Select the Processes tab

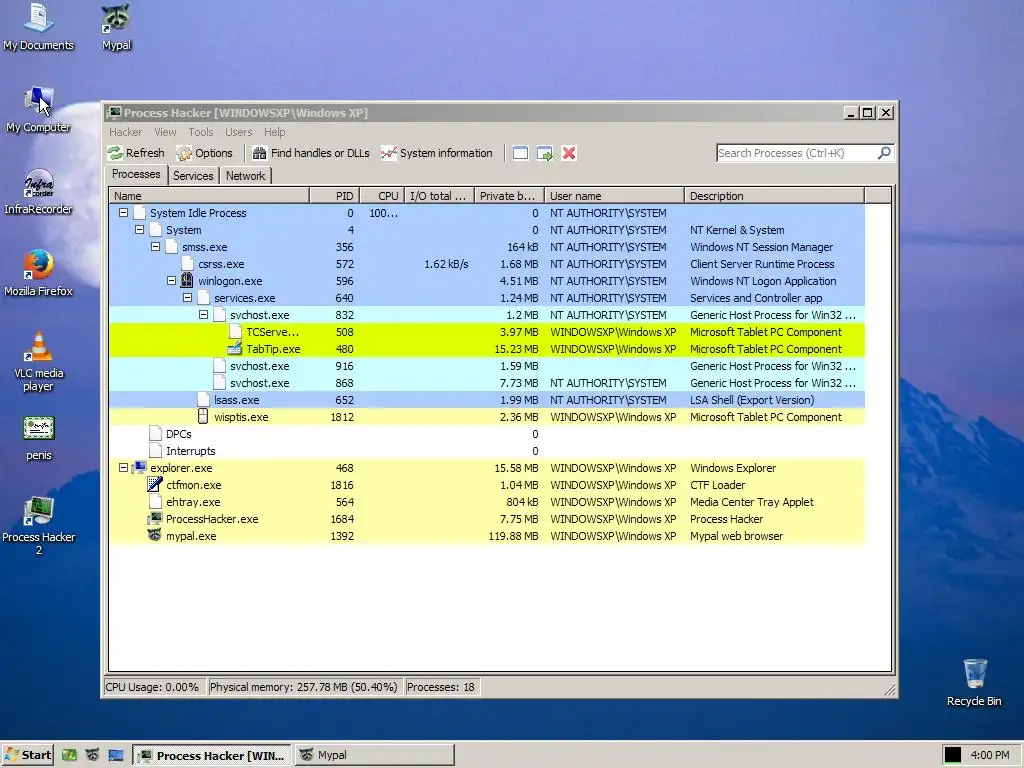[x=136, y=174]
